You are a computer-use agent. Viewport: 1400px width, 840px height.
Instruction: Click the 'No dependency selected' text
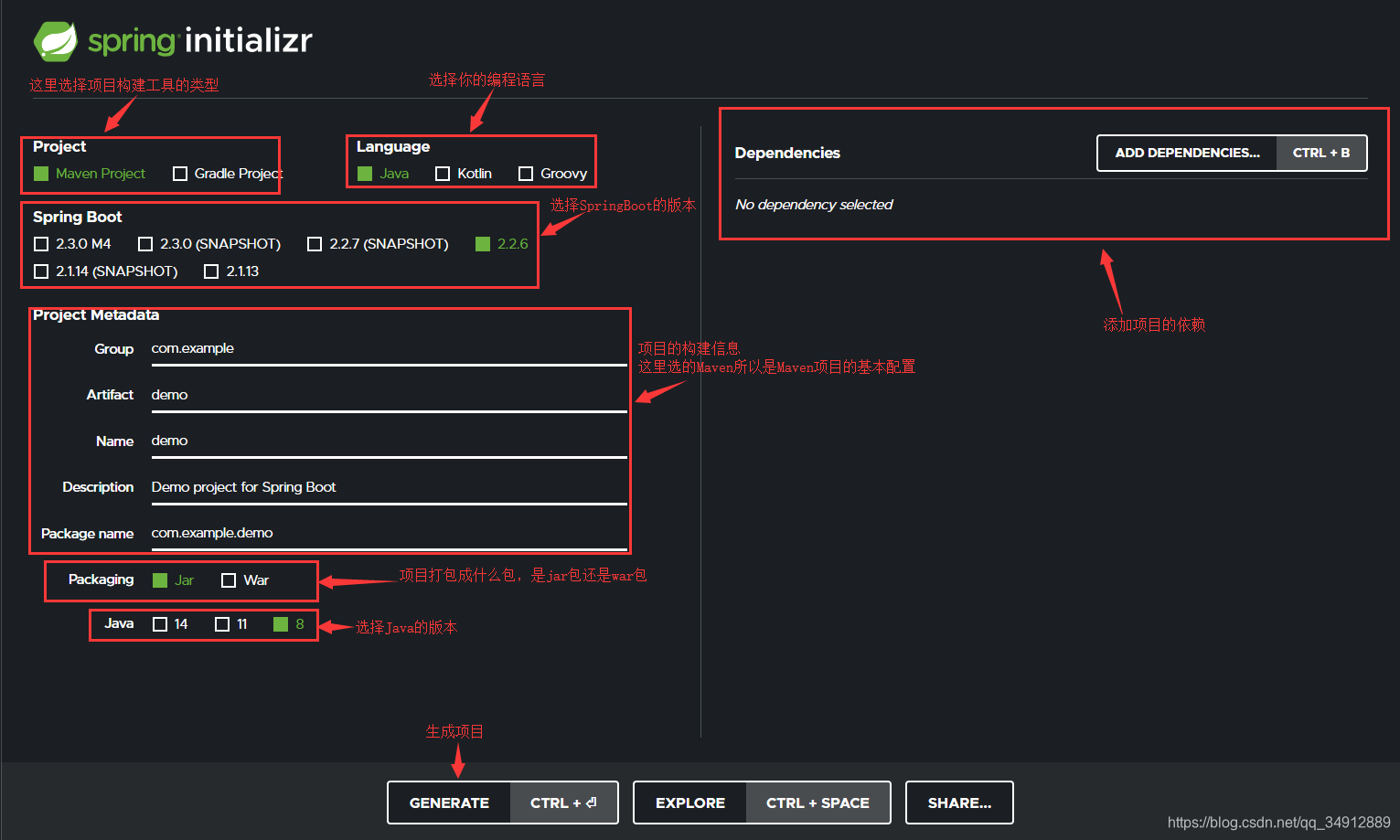814,205
